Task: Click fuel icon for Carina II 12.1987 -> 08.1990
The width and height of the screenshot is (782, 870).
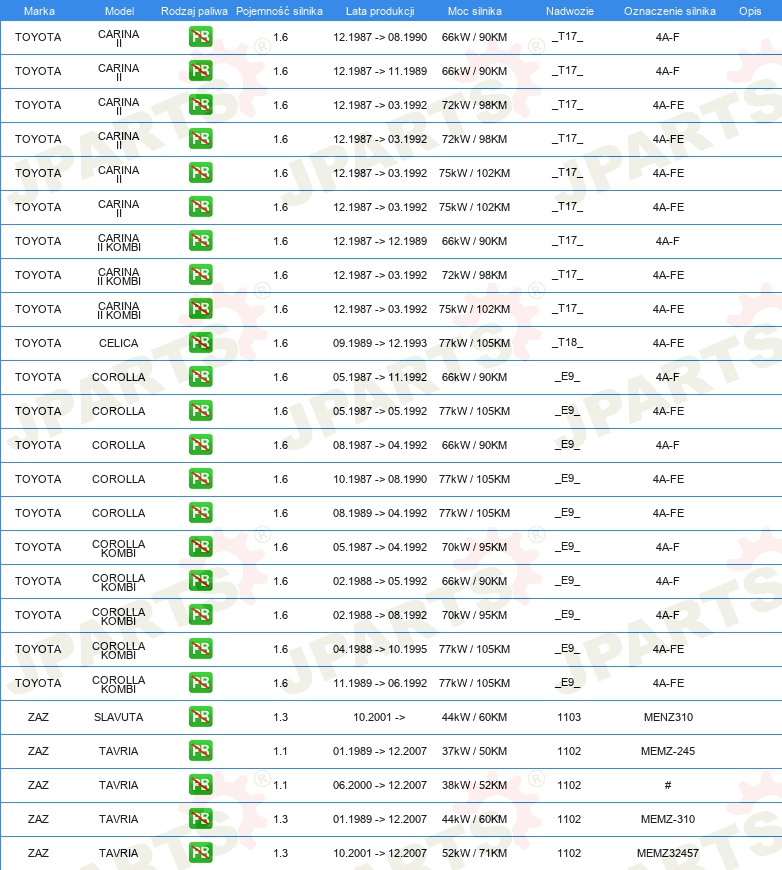Action: coord(200,37)
